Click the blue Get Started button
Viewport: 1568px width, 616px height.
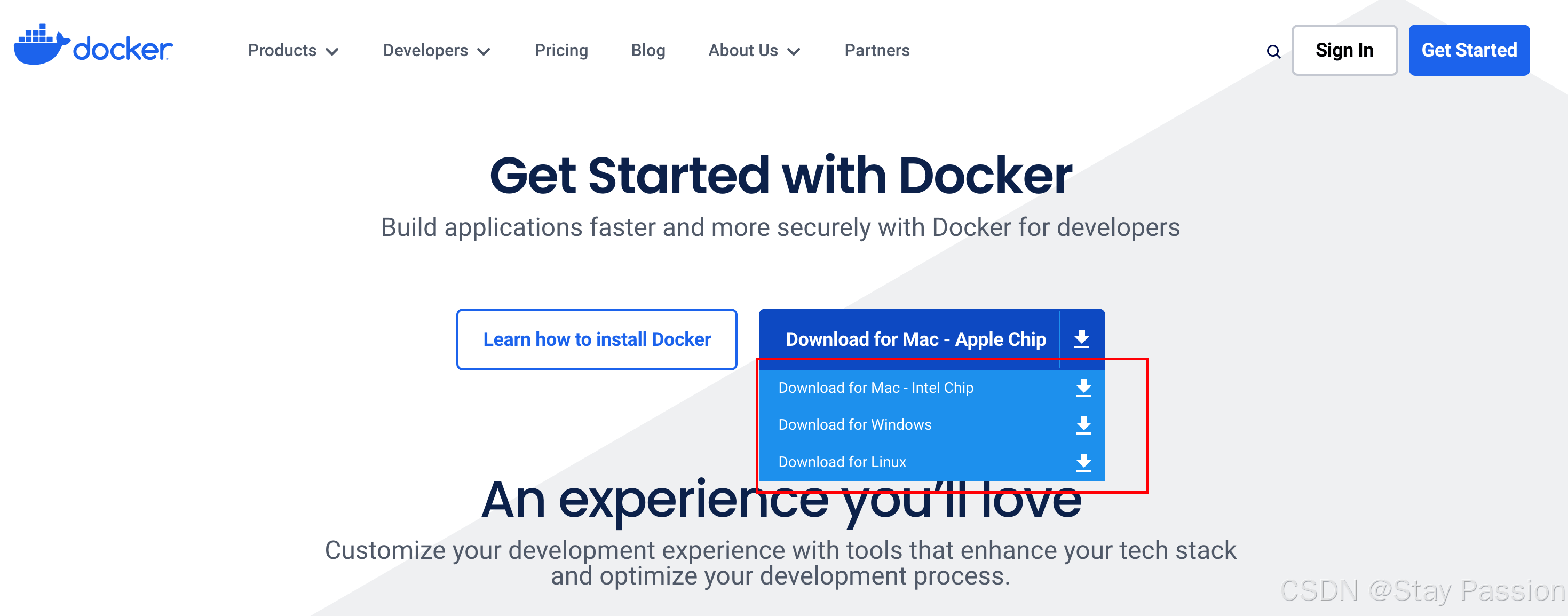(x=1468, y=51)
